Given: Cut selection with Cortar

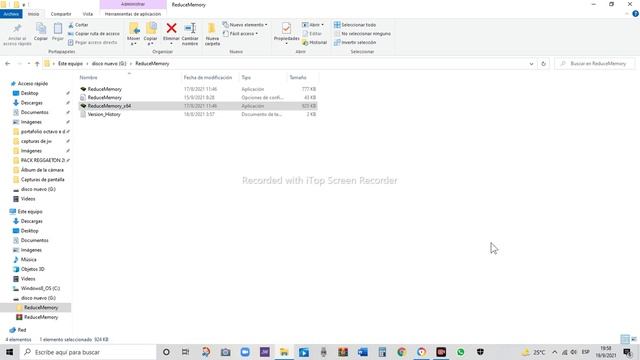Looking at the screenshot, I should (78, 25).
